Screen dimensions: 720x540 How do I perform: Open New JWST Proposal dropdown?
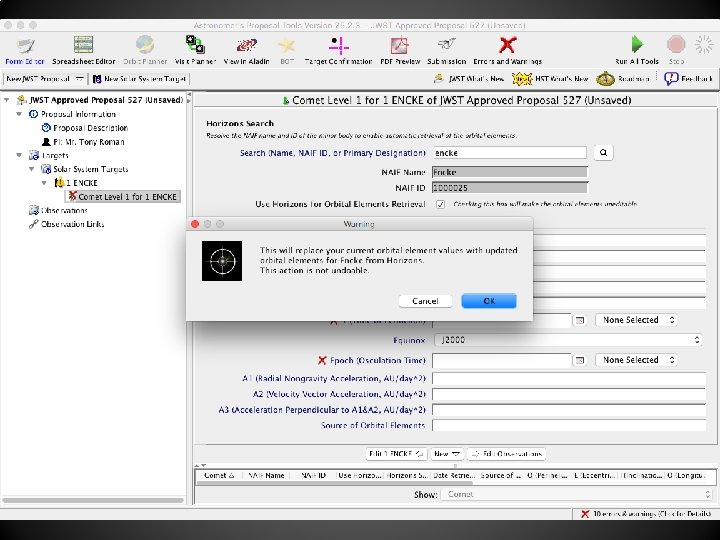(x=45, y=79)
